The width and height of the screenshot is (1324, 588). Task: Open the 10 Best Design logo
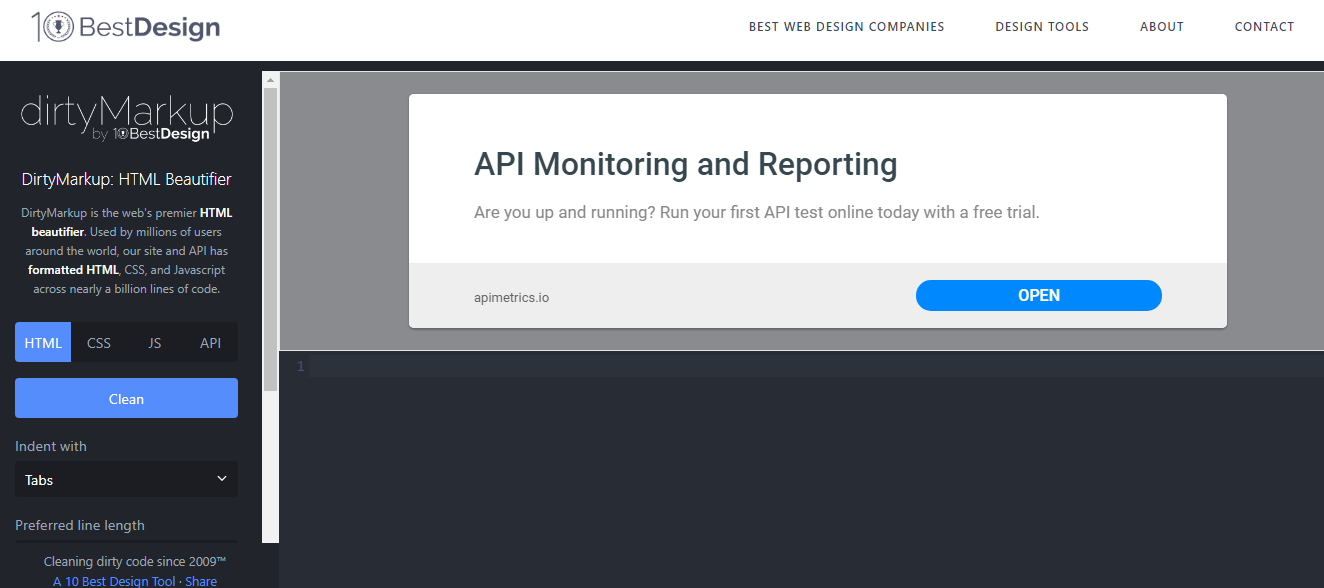[x=125, y=27]
